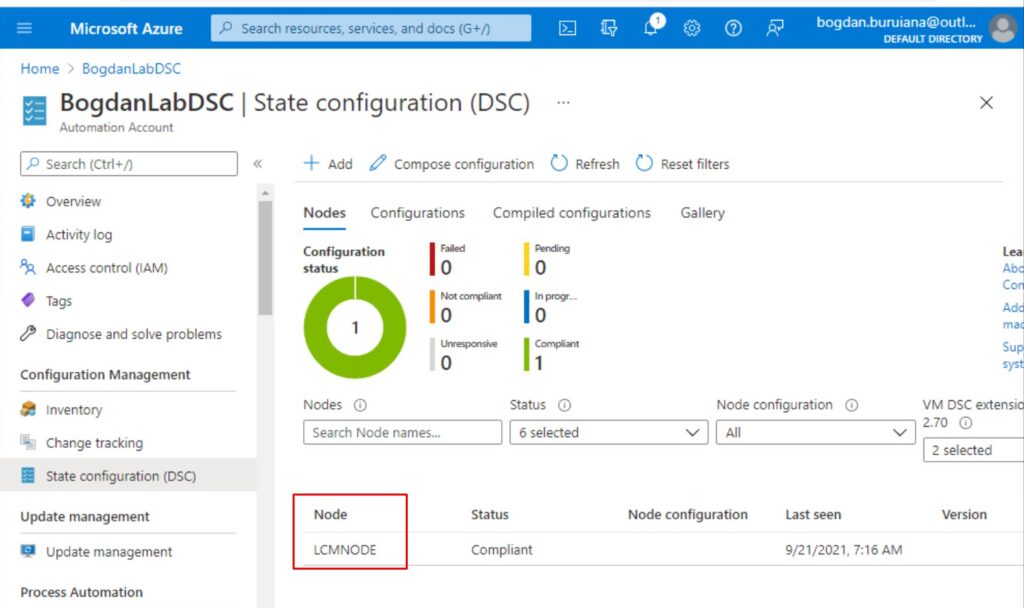Open the ellipsis more options menu
Image resolution: width=1024 pixels, height=608 pixels.
(563, 103)
